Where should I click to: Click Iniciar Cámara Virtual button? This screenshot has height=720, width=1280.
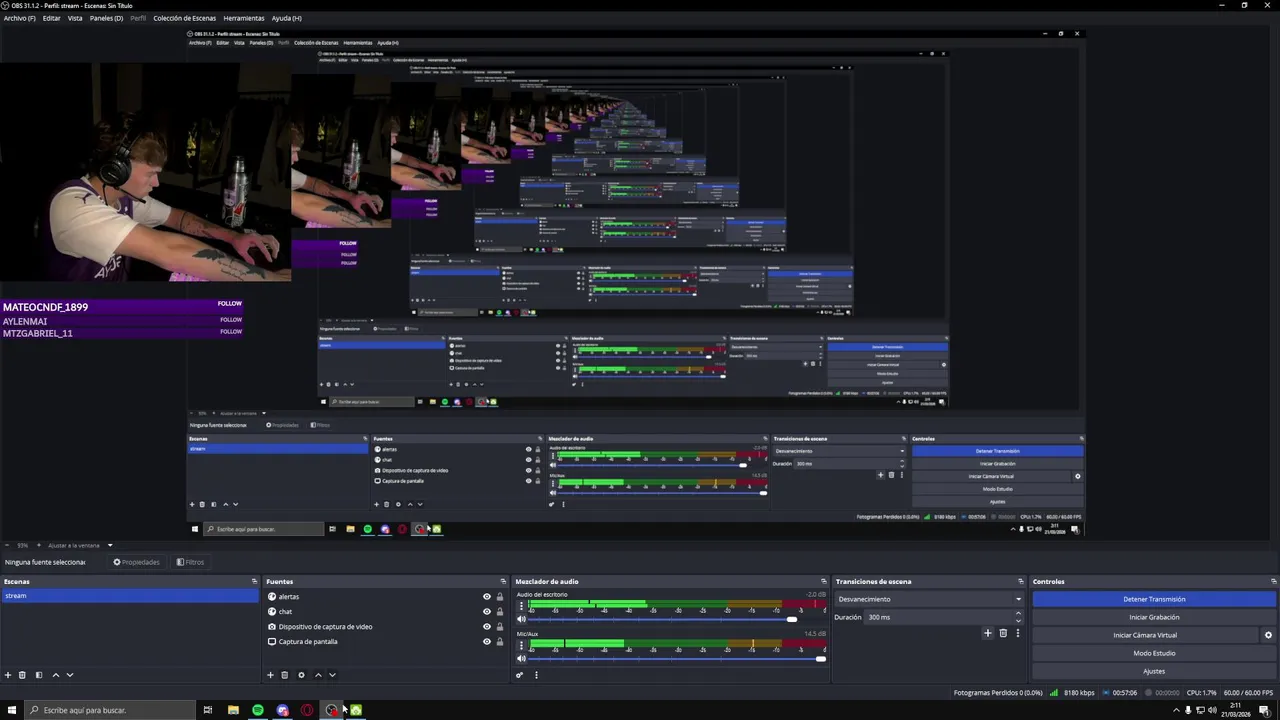[1145, 635]
